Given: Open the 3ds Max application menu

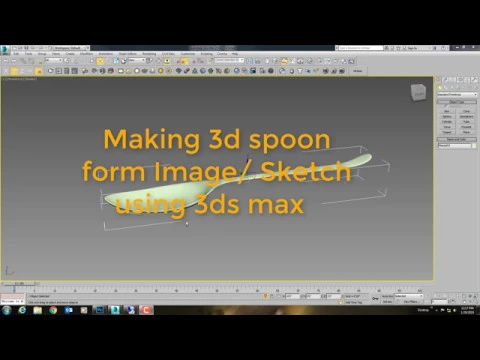Looking at the screenshot, I should (x=5, y=49).
